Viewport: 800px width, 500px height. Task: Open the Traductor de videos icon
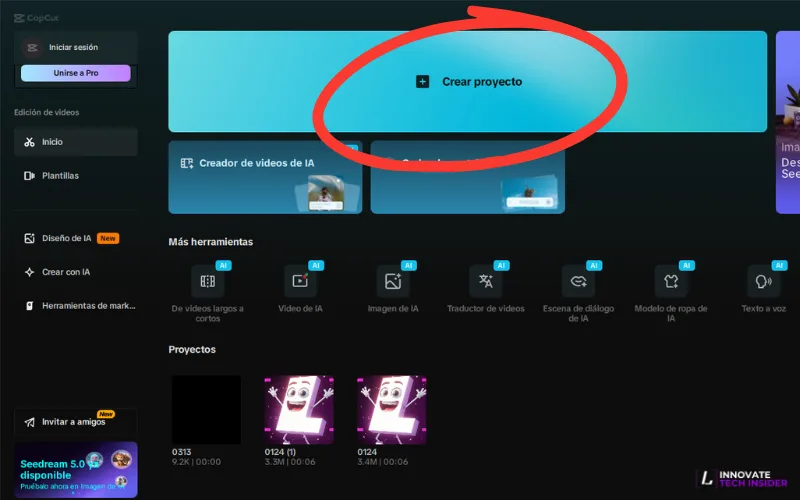(x=486, y=281)
